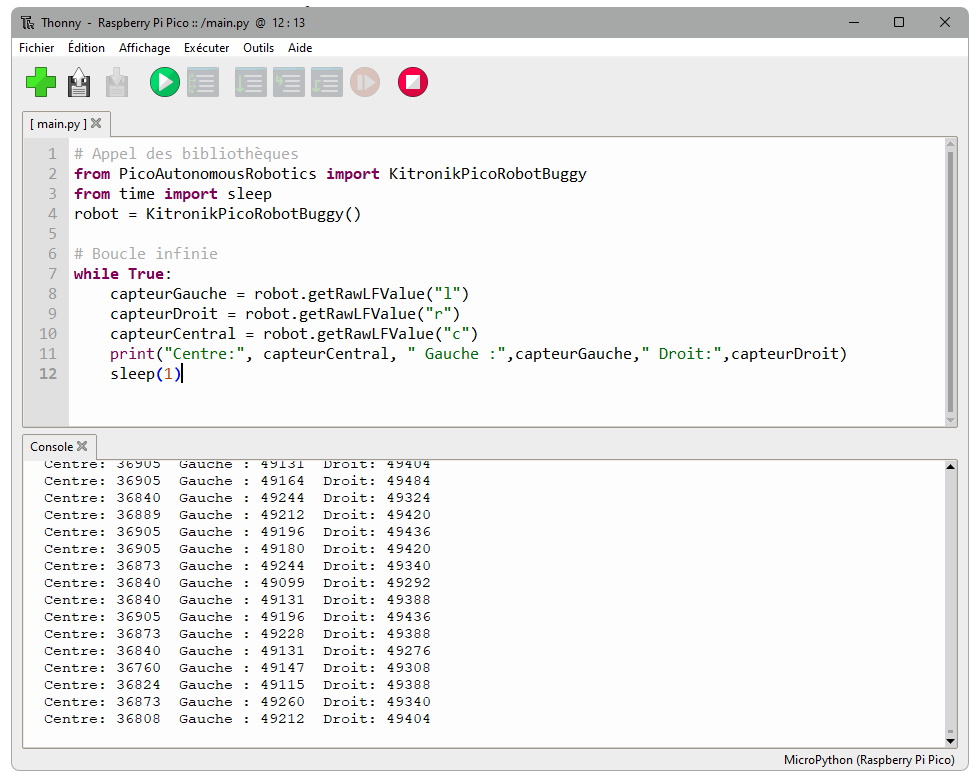Screen dimensions: 975x782
Task: Run the current script with green play button
Action: coord(165,82)
